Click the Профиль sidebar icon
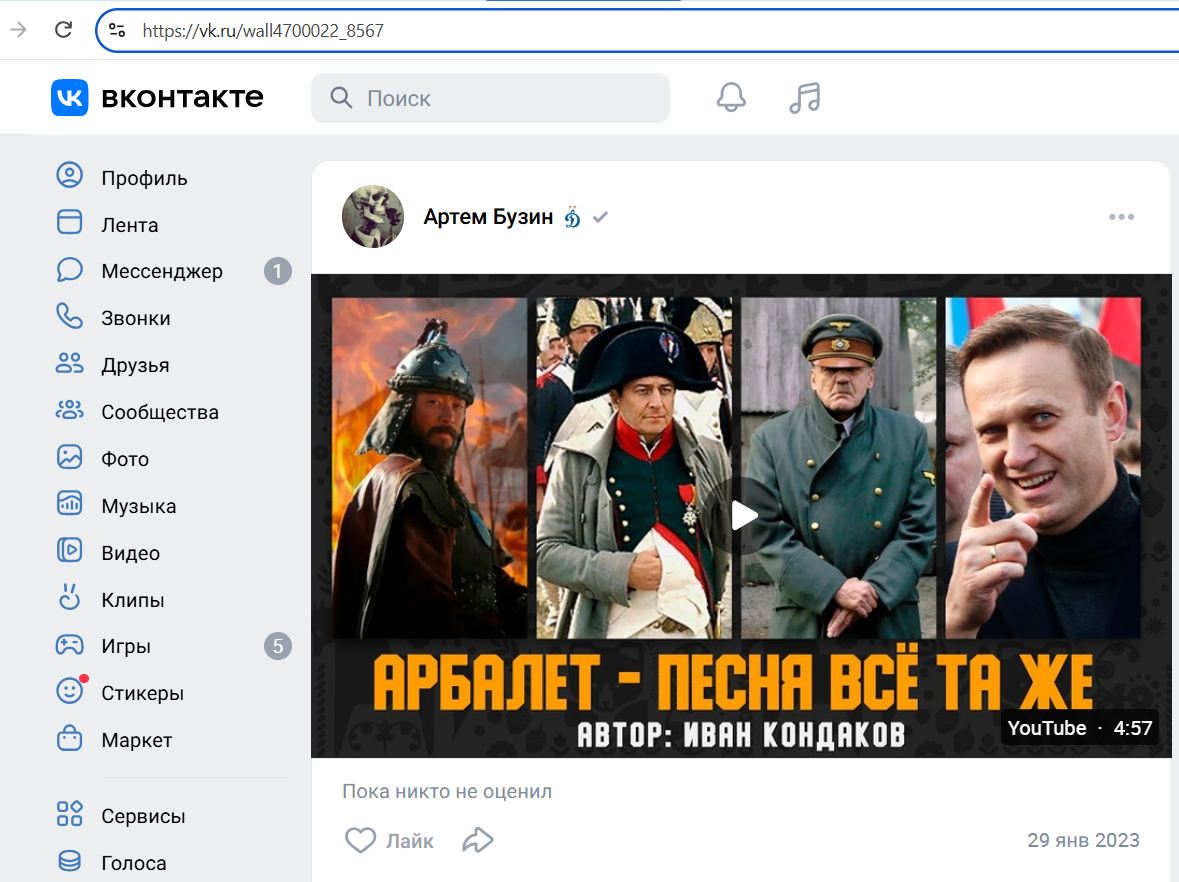 69,175
